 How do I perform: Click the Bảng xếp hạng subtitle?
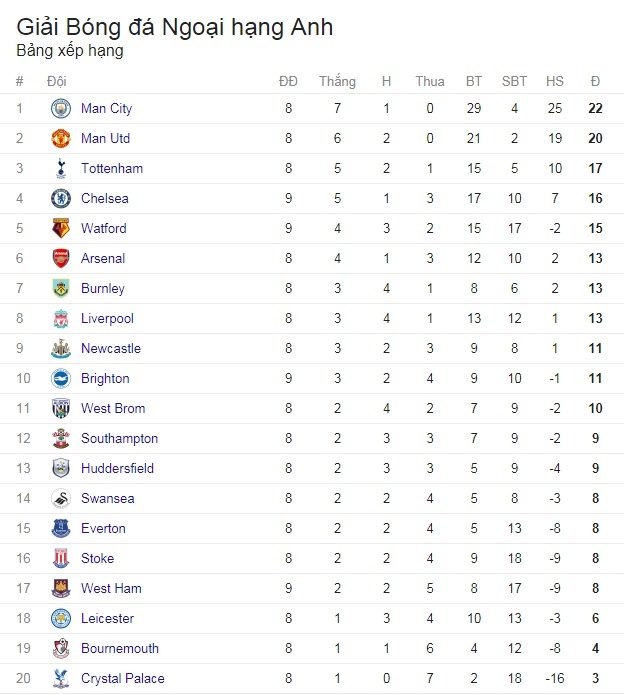pos(70,50)
